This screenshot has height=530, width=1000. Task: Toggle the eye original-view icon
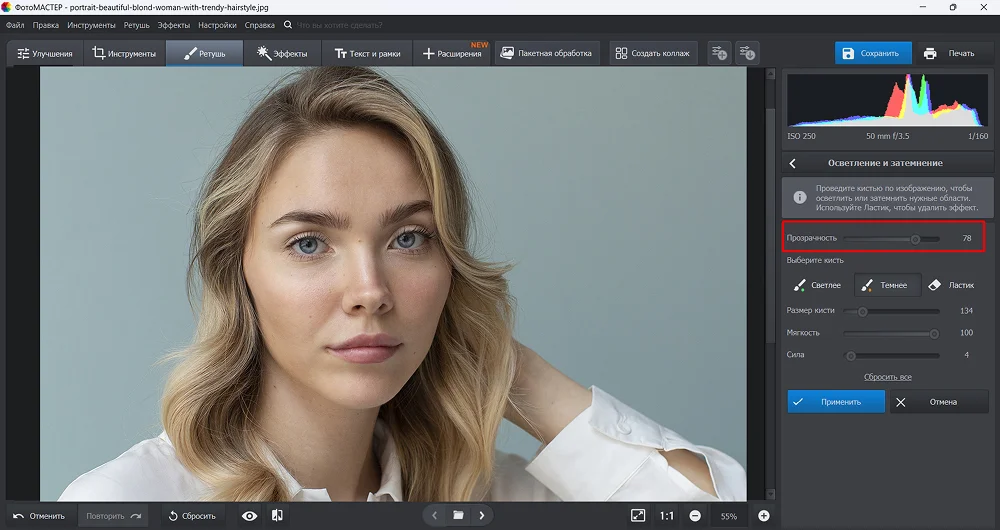click(x=249, y=516)
